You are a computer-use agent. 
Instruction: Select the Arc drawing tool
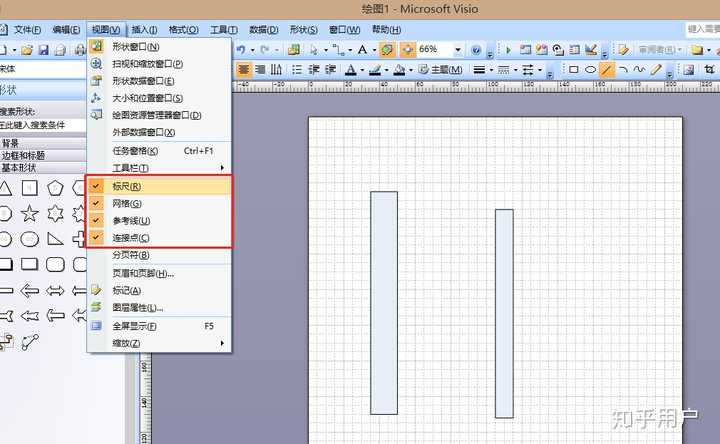pos(623,70)
